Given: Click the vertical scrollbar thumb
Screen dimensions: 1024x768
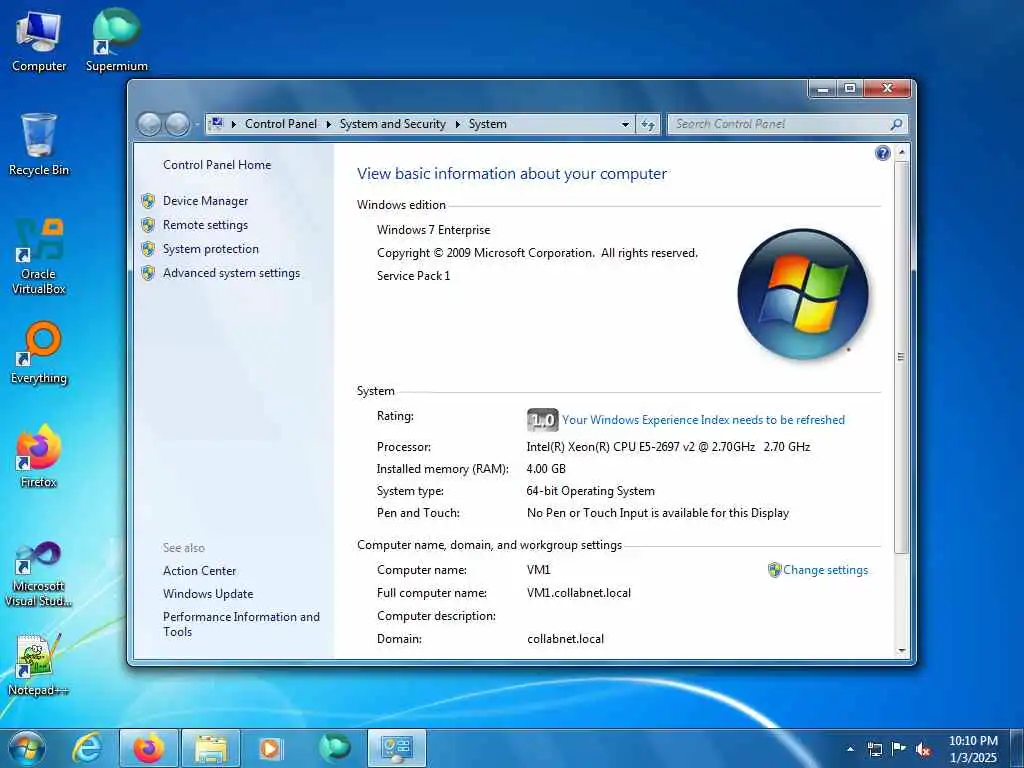Looking at the screenshot, I should (x=901, y=357).
